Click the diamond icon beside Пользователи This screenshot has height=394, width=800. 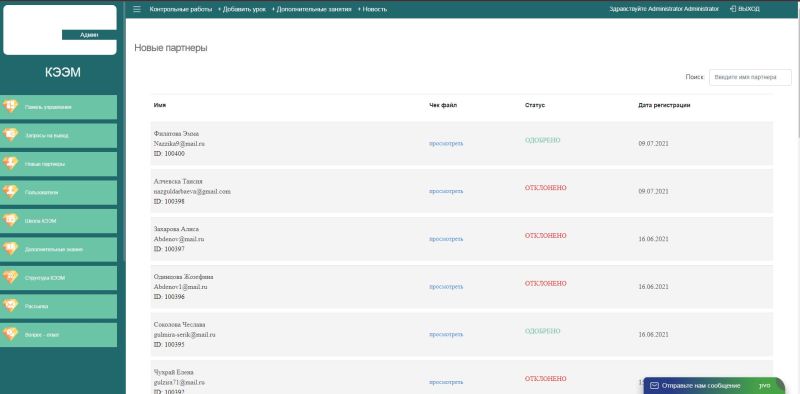pyautogui.click(x=10, y=192)
